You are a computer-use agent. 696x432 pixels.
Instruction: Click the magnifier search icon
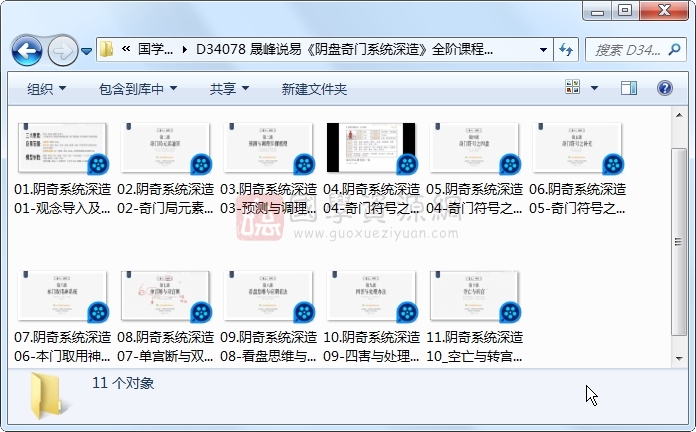(674, 49)
